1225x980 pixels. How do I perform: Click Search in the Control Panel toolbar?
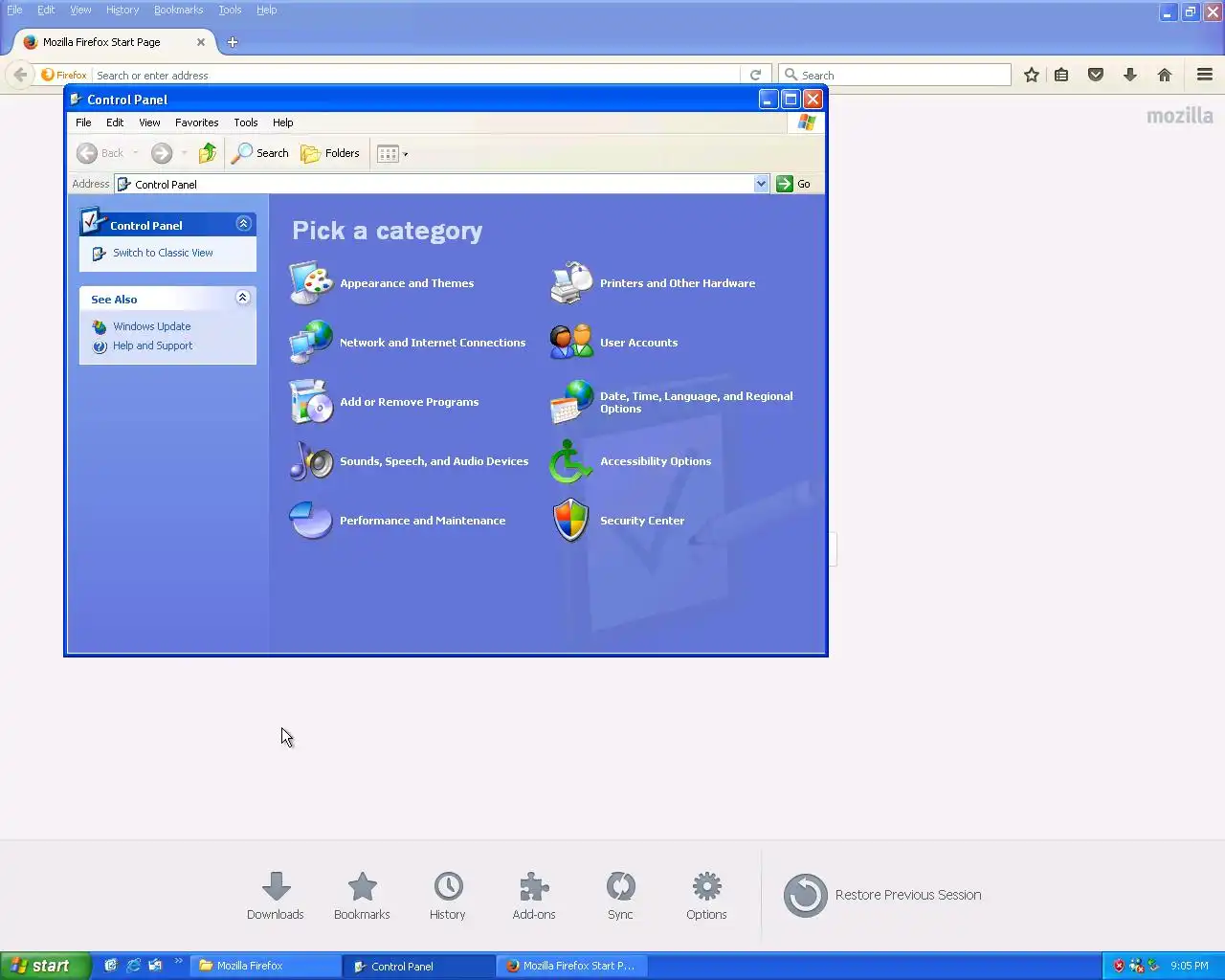pyautogui.click(x=260, y=153)
